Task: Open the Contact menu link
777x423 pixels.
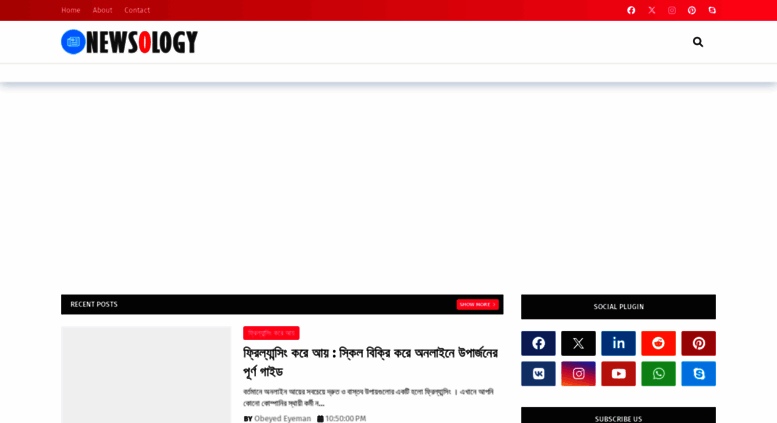Action: [x=137, y=10]
